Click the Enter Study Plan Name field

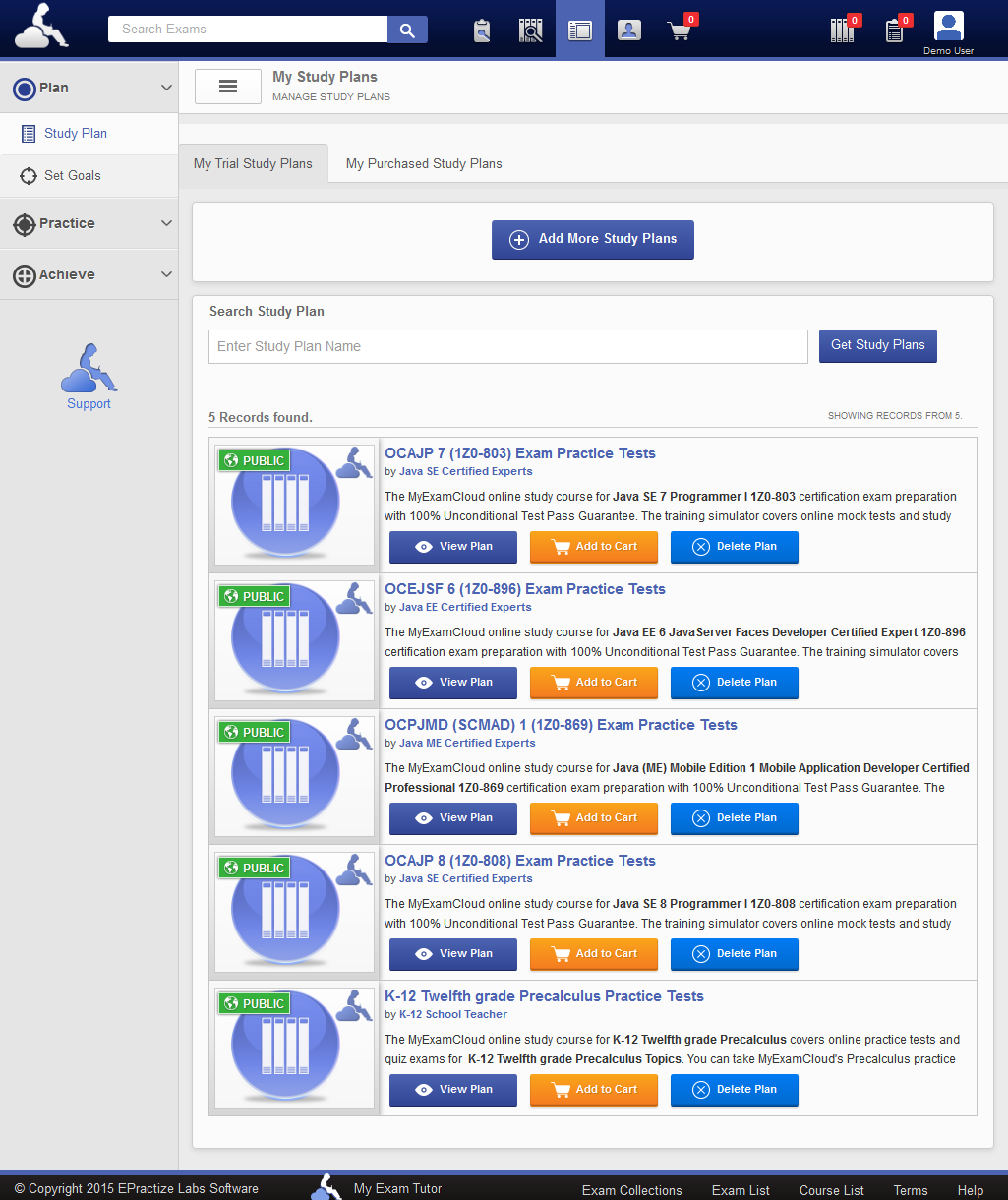(508, 347)
